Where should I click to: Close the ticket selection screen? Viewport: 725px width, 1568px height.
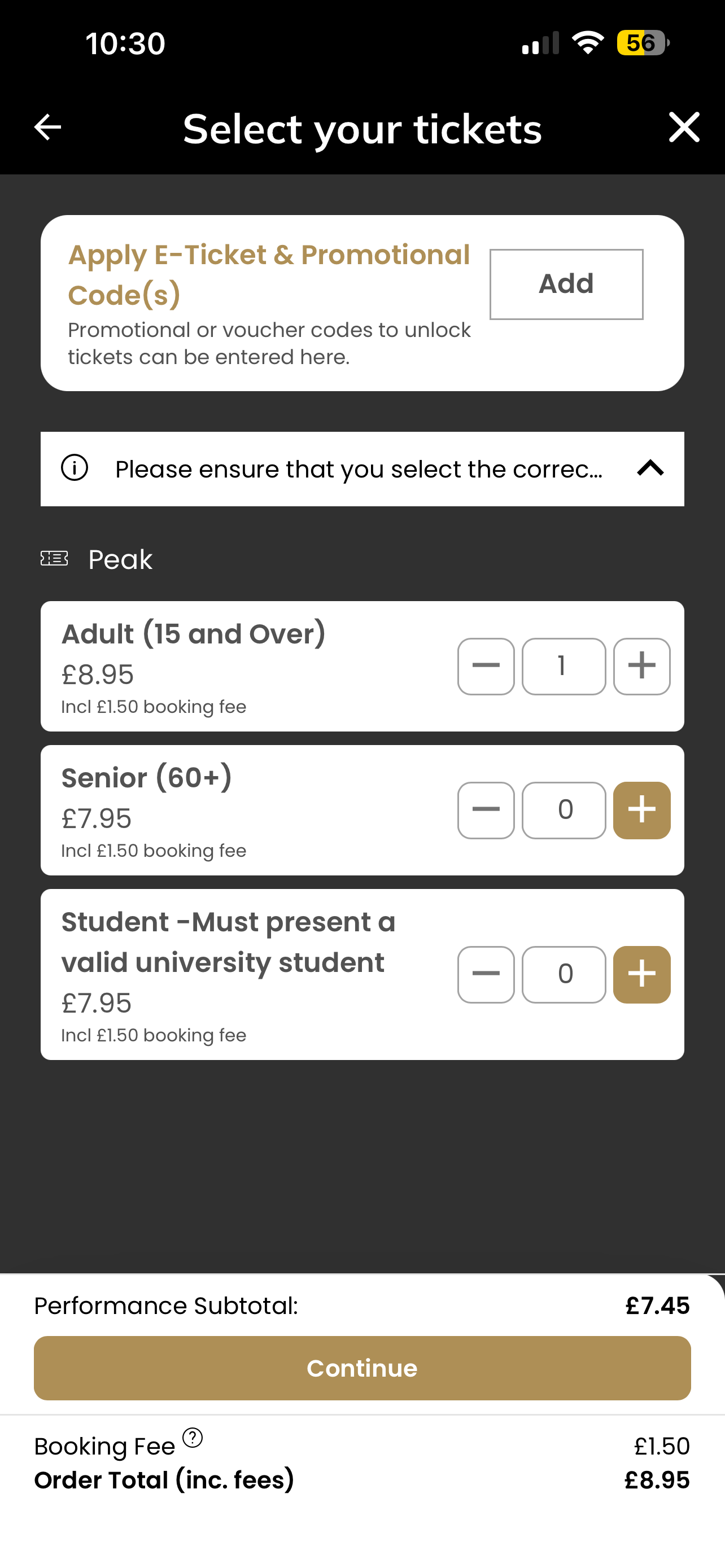tap(684, 127)
